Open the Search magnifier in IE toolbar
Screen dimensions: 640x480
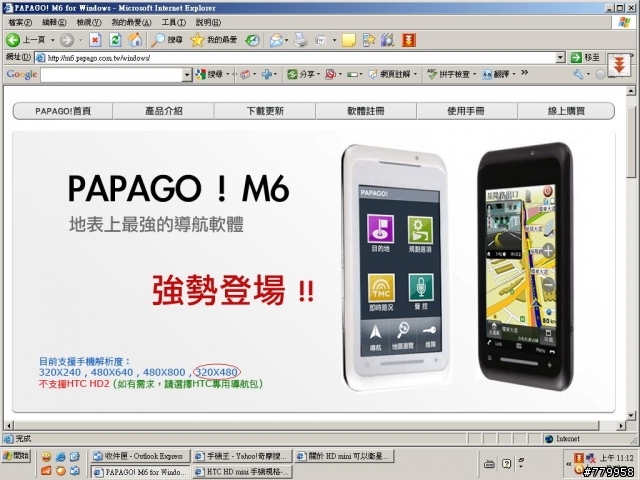pos(167,40)
